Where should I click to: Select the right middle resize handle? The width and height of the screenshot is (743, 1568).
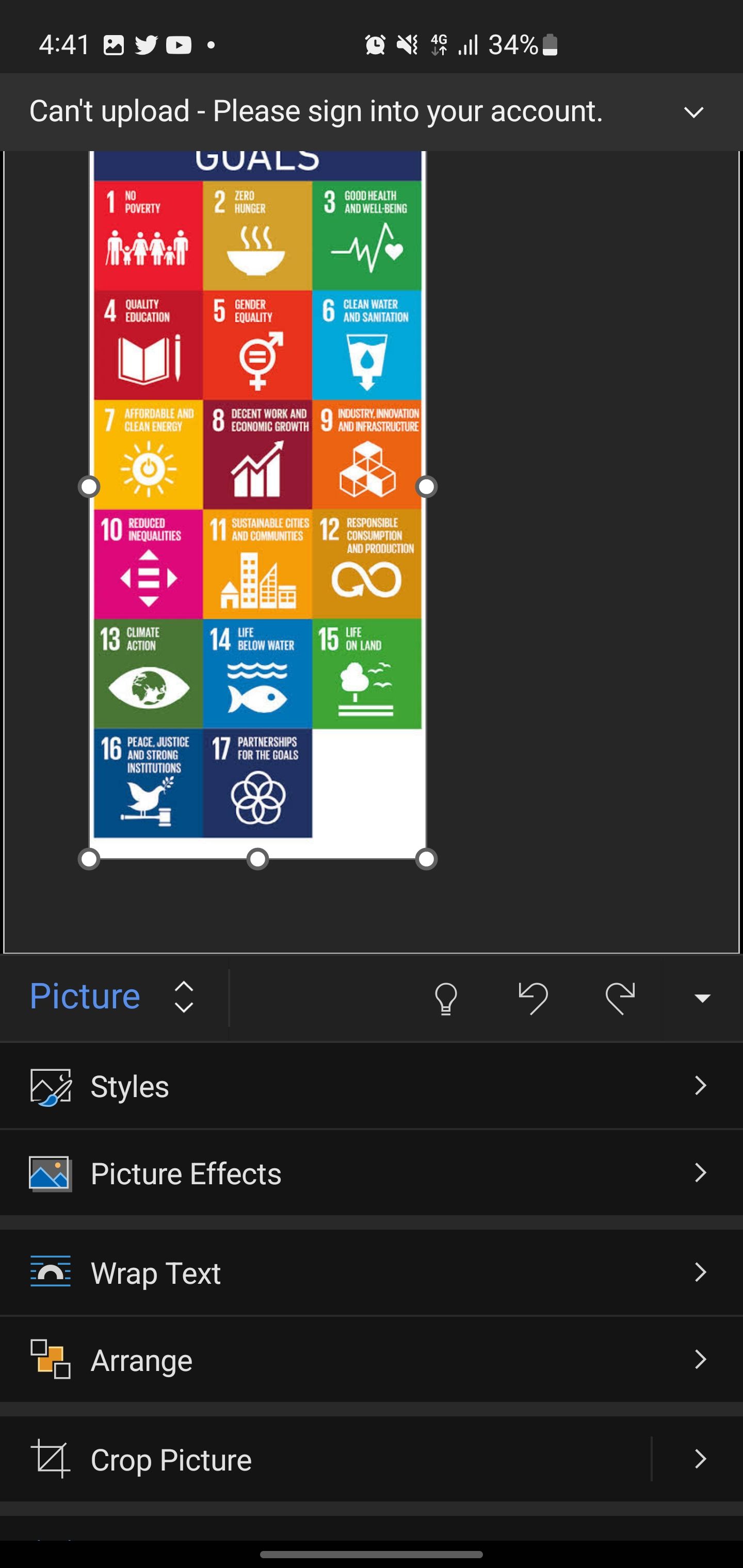426,486
